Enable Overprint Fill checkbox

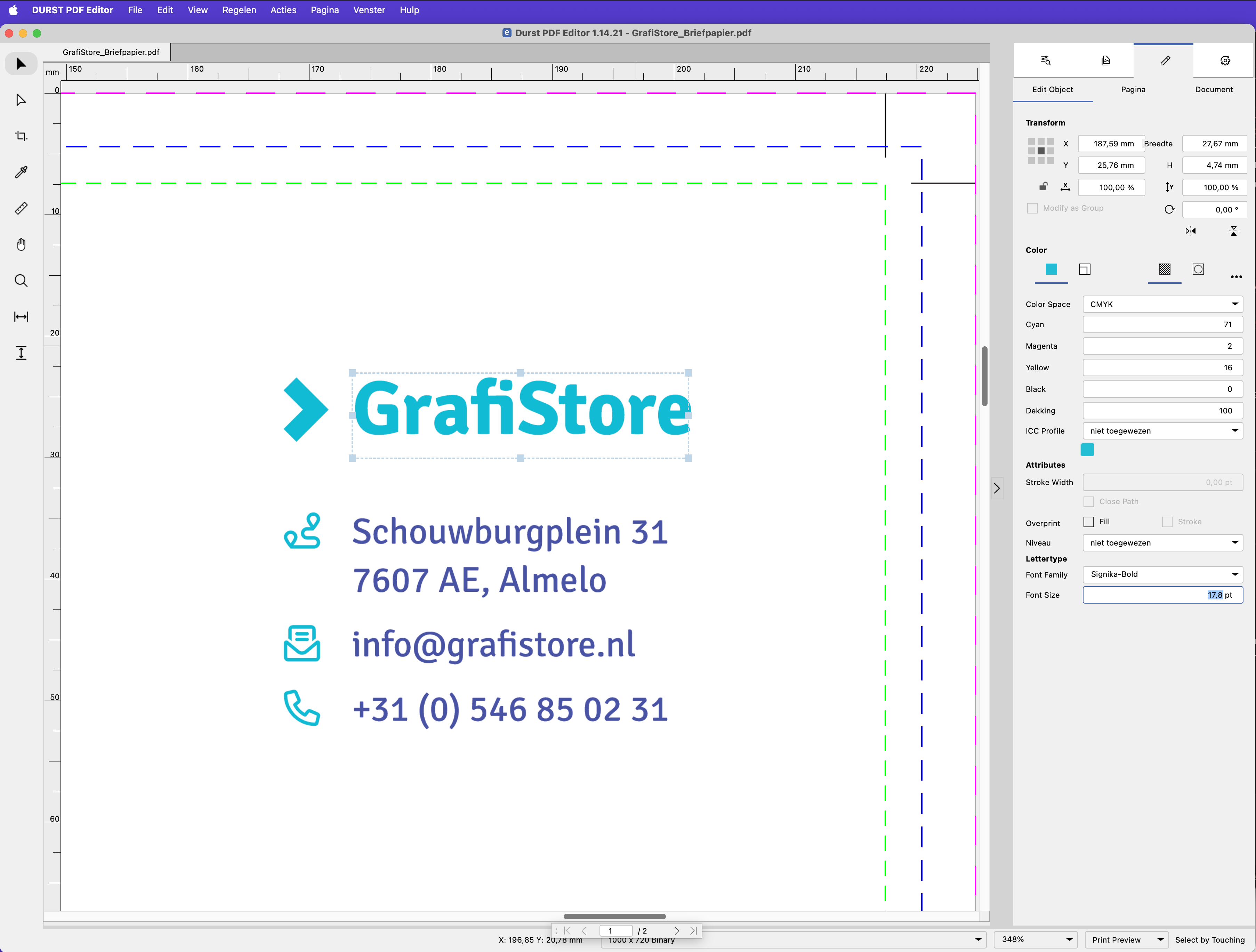point(1088,522)
